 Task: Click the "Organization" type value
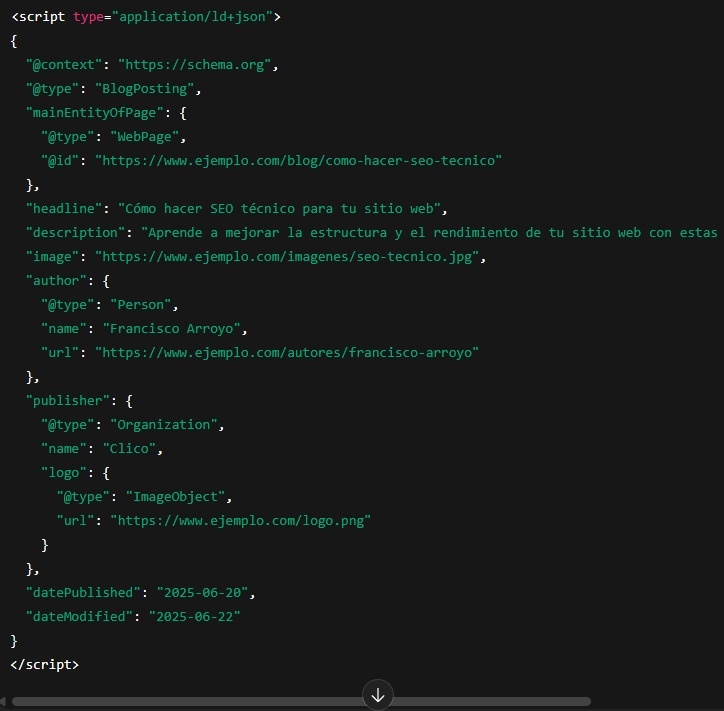click(164, 425)
